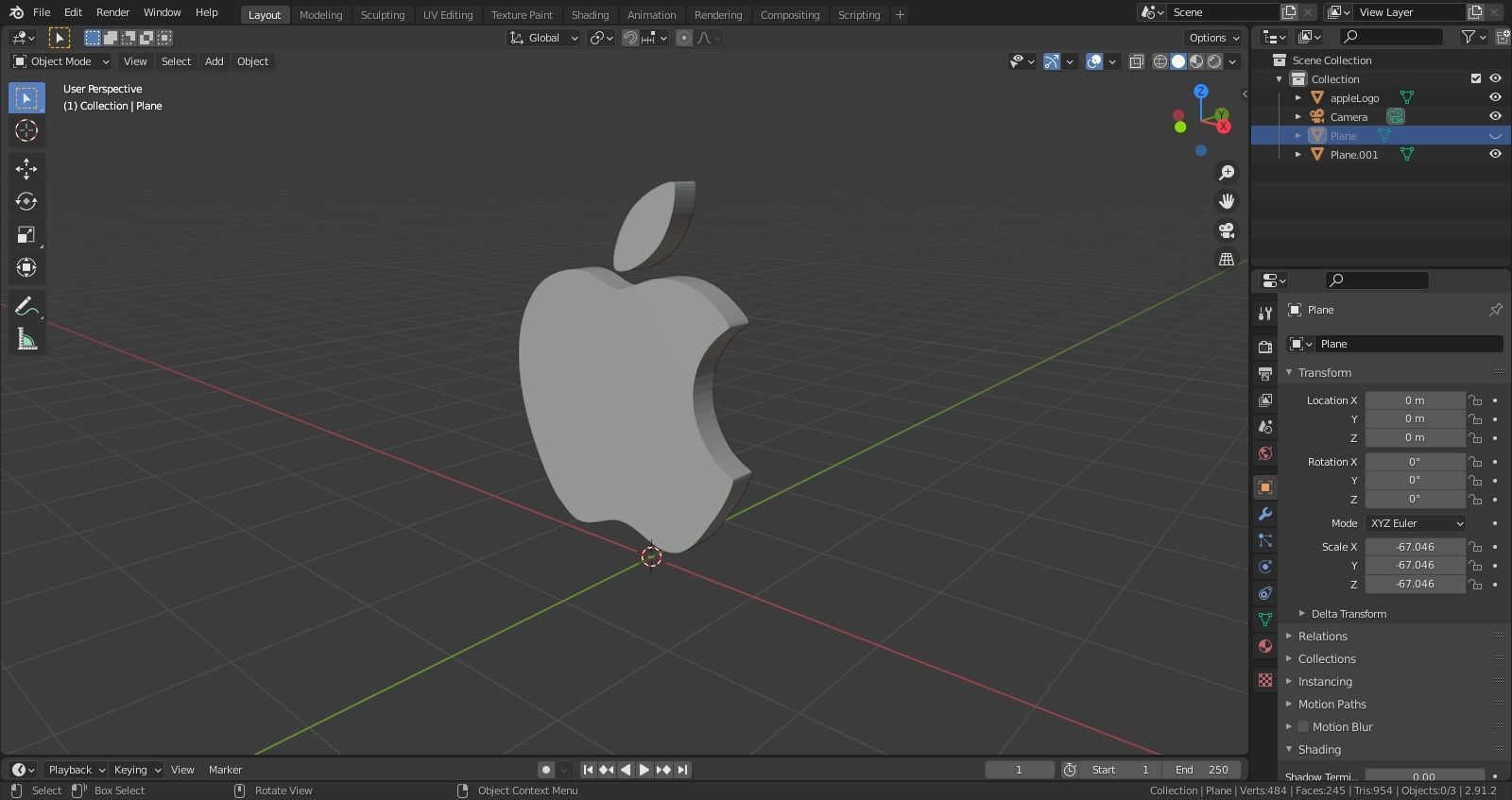Activate the Transform tool
This screenshot has width=1512, height=800.
pyautogui.click(x=26, y=267)
